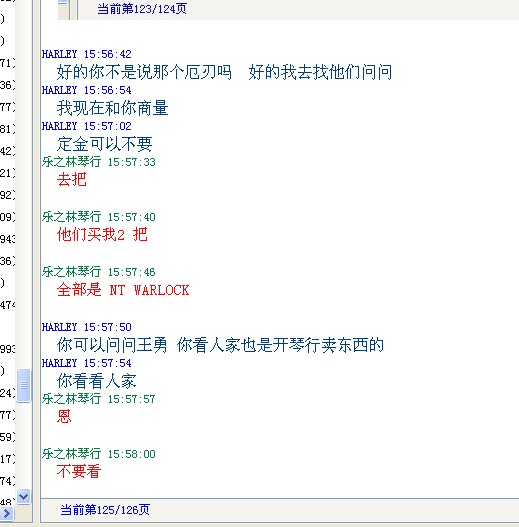The height and width of the screenshot is (527, 519).
Task: Select 乐之林琴行 15:57:57 header
Action: coord(98,399)
